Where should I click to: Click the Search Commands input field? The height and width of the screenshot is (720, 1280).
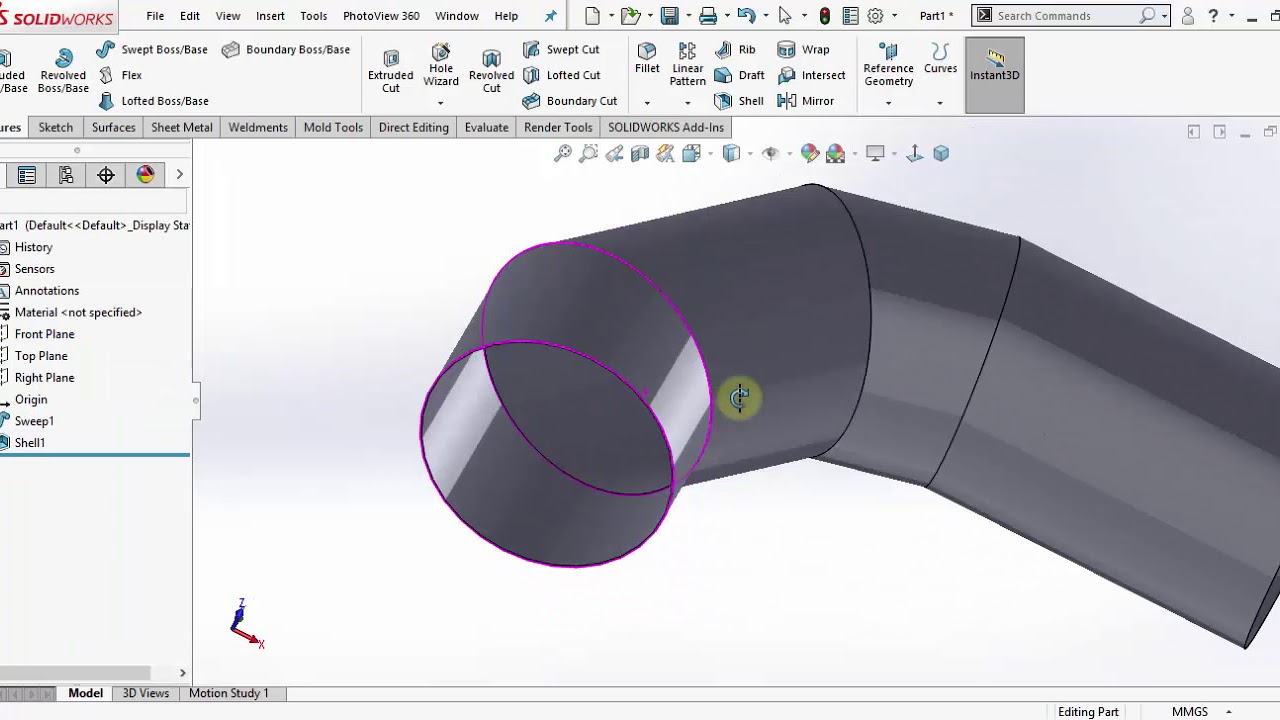1067,16
